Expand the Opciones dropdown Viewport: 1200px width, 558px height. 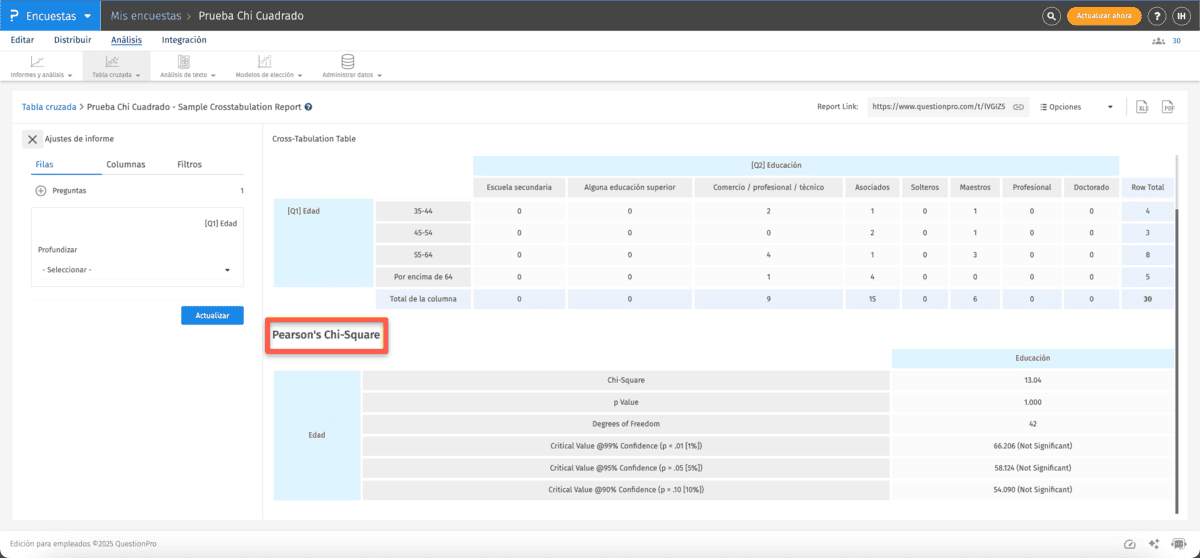1076,107
